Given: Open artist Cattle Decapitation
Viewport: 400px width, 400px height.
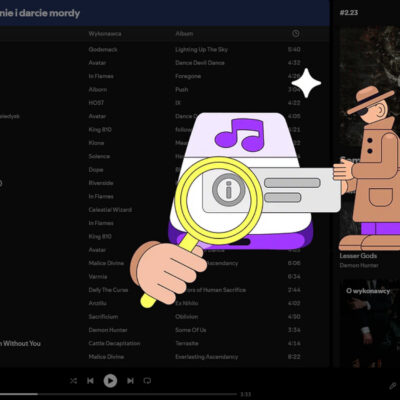Looking at the screenshot, I should [114, 343].
